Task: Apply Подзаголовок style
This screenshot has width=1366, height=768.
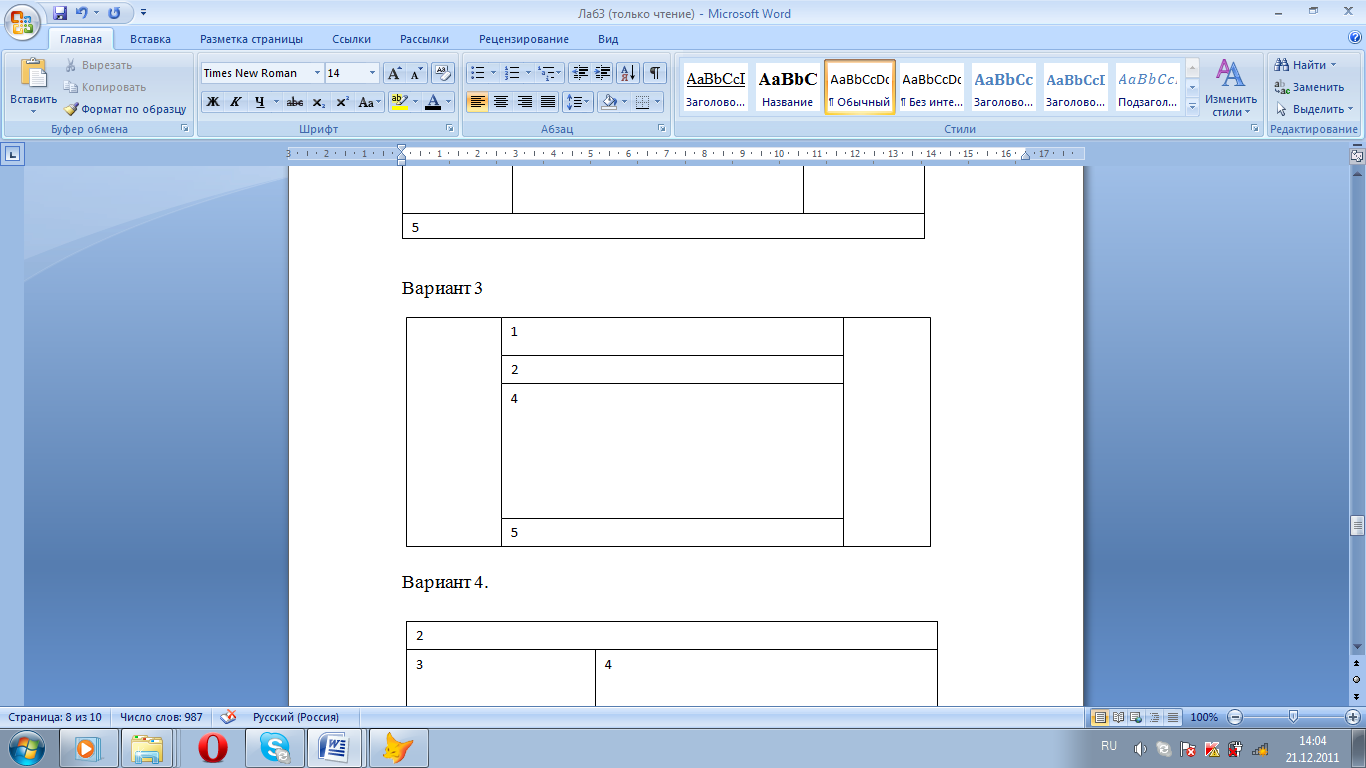Action: (1147, 88)
